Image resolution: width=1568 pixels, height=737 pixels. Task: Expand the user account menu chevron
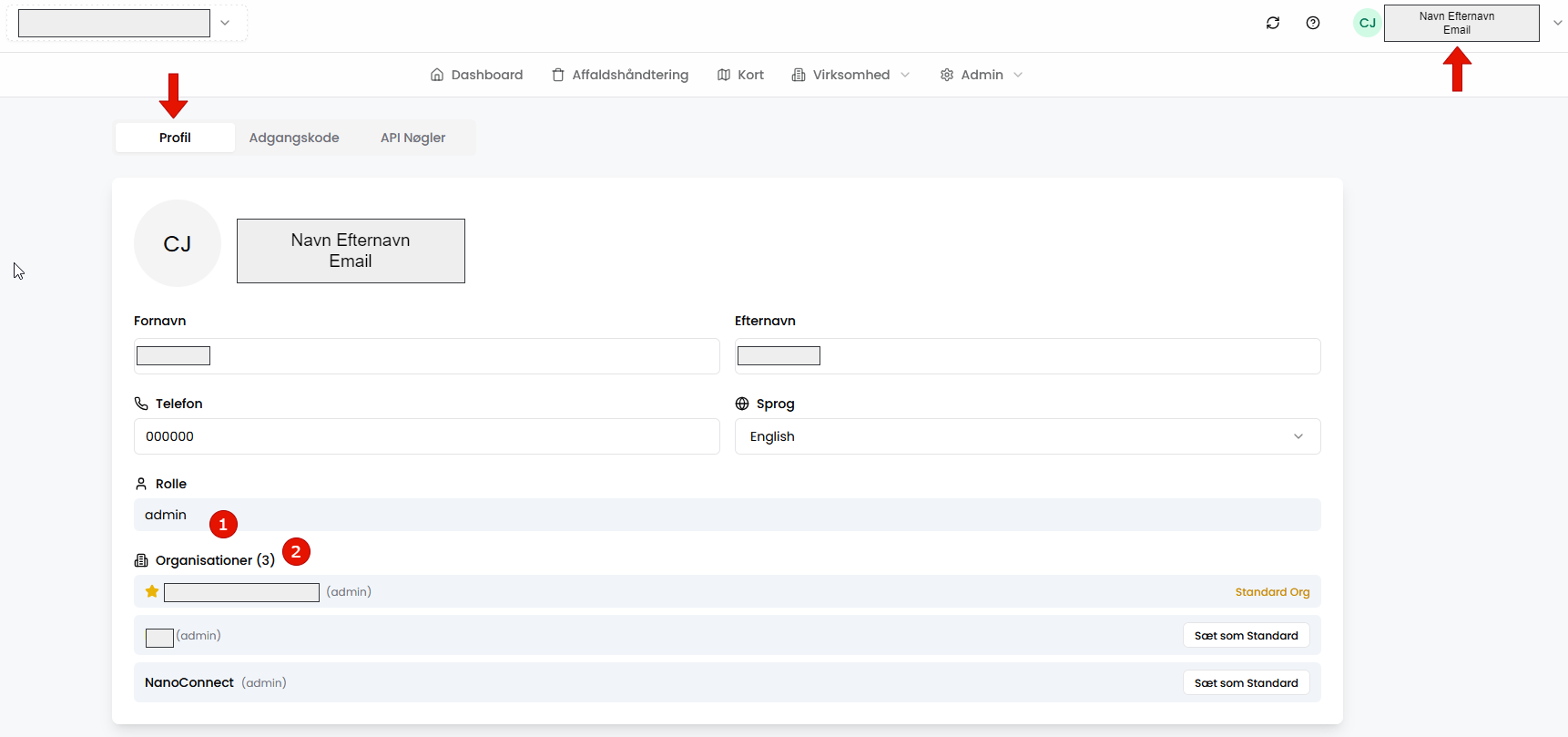coord(1557,23)
